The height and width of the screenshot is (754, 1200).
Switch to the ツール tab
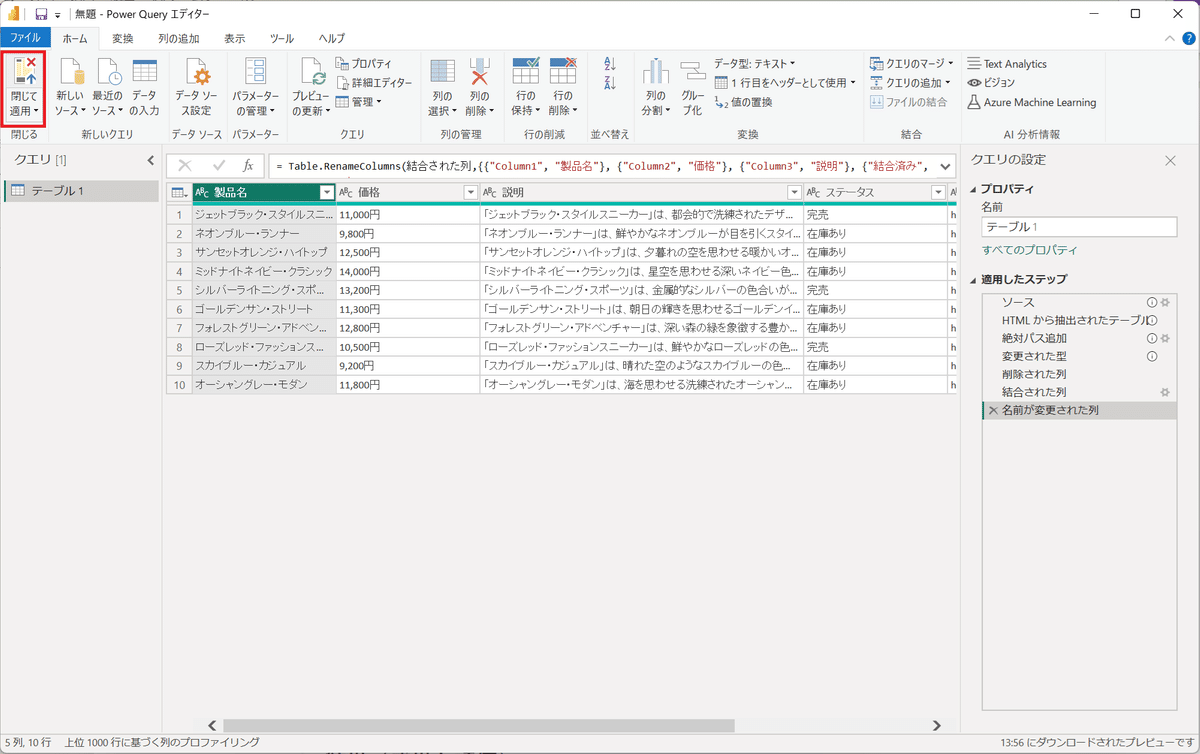[x=282, y=38]
